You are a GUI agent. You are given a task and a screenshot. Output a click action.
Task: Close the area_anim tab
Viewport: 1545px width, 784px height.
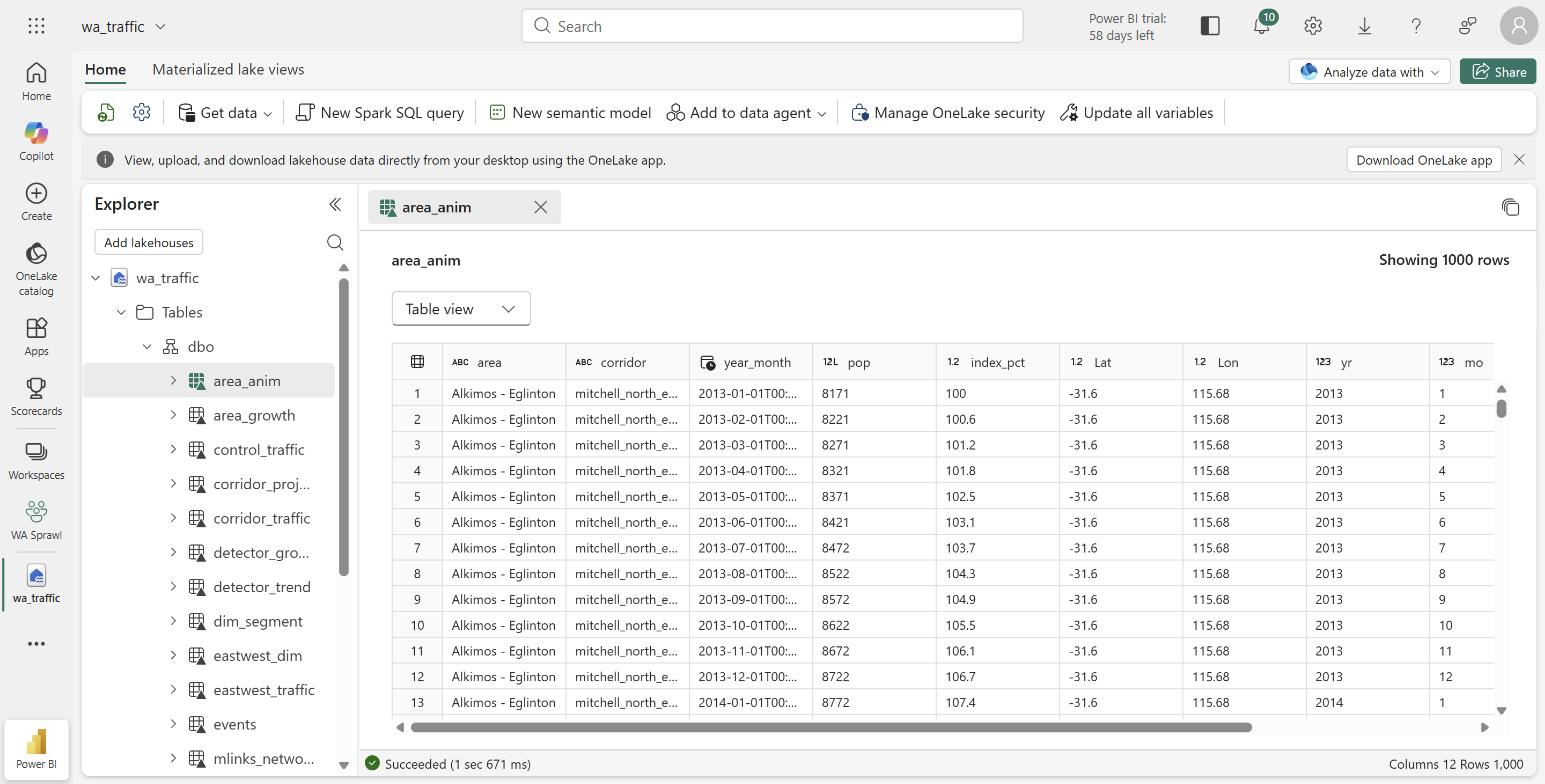tap(541, 207)
